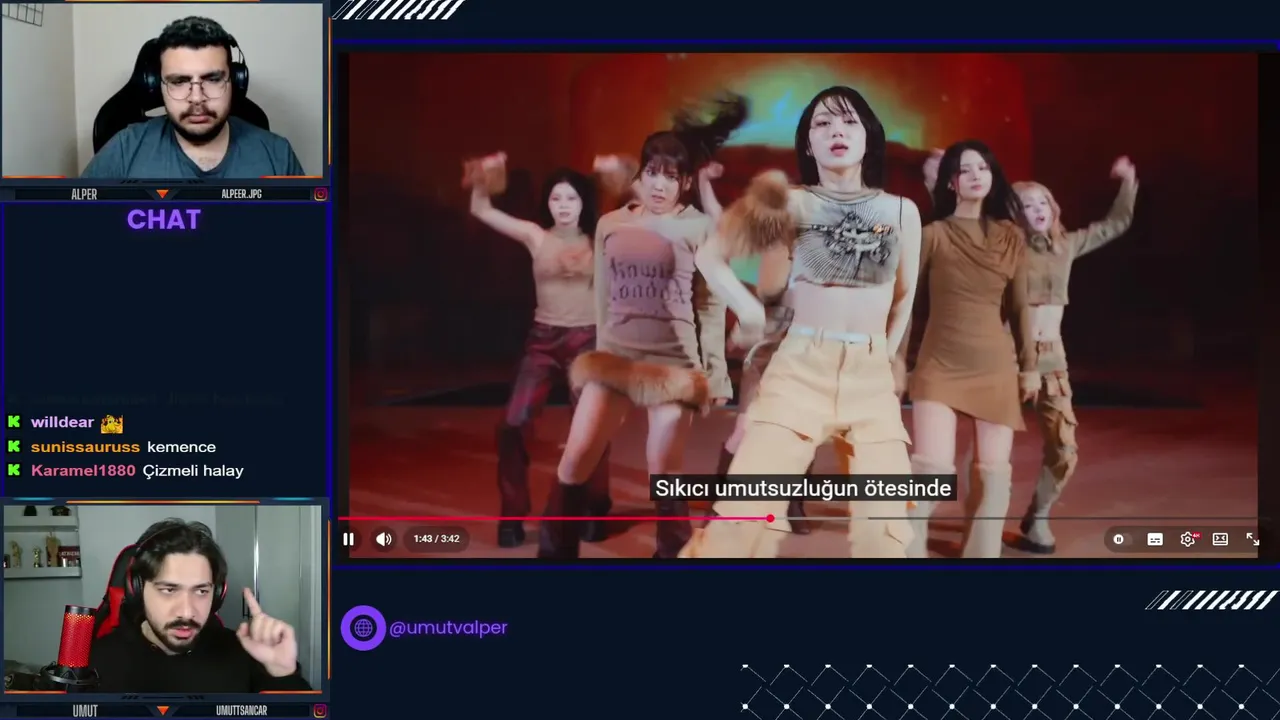Click the Kick badge beside willdear
The width and height of the screenshot is (1280, 720).
(14, 423)
